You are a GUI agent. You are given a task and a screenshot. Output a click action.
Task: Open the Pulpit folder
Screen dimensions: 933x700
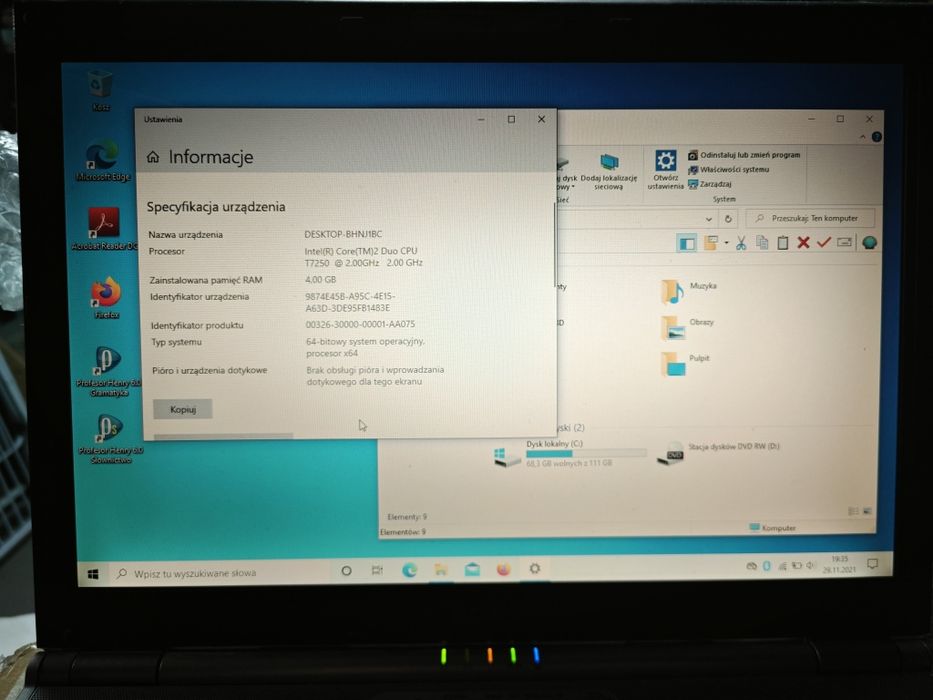pyautogui.click(x=685, y=364)
